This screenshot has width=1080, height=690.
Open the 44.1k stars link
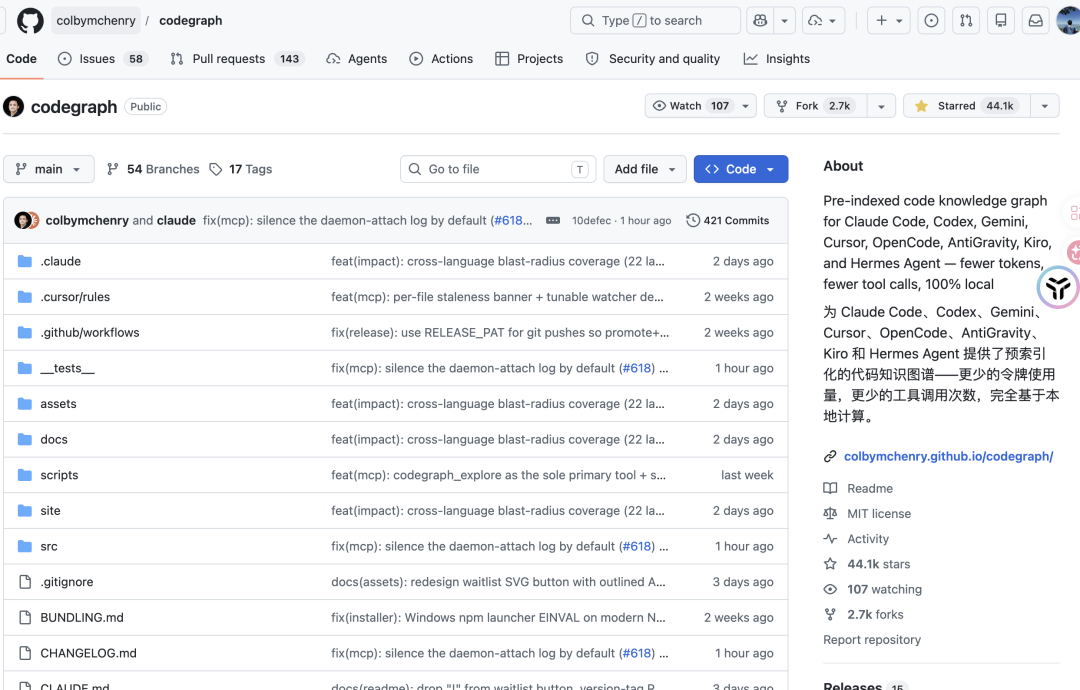[867, 565]
